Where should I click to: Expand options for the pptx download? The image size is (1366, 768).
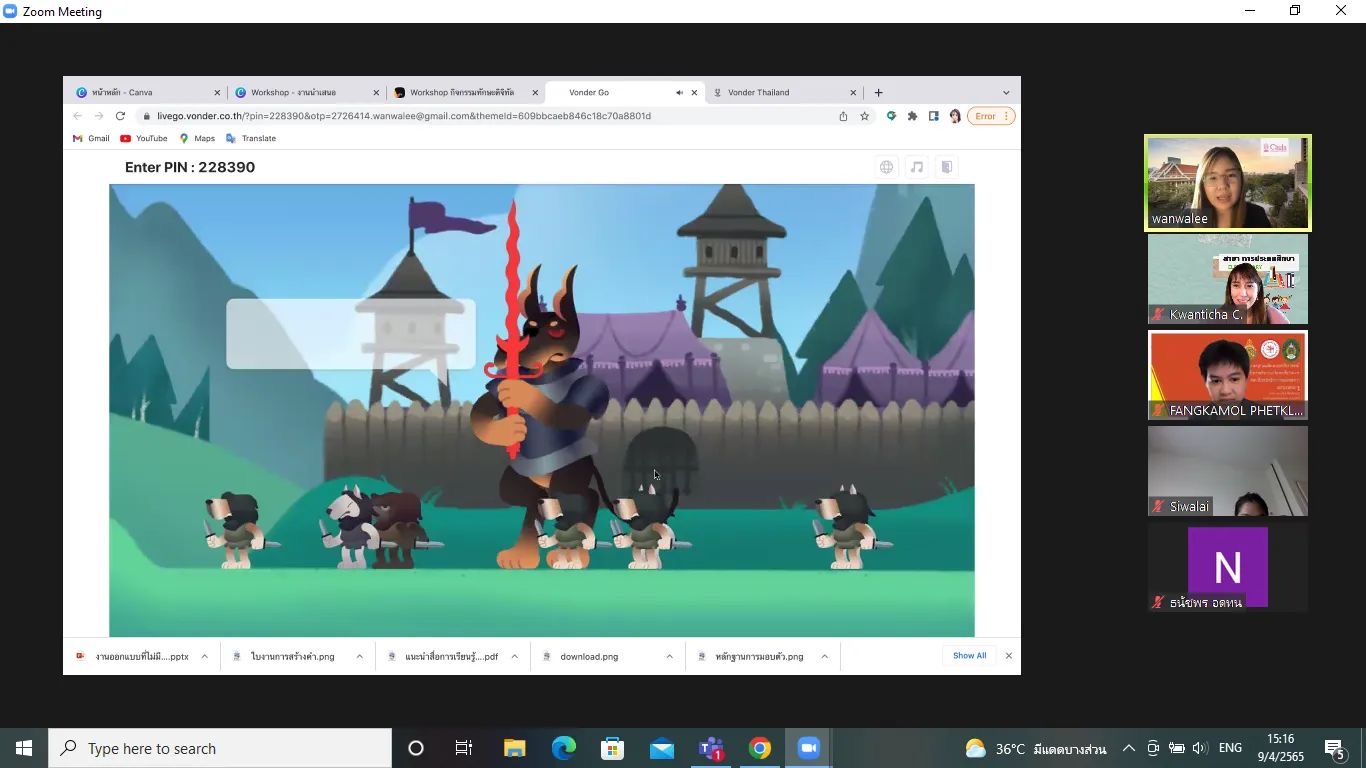tap(204, 656)
